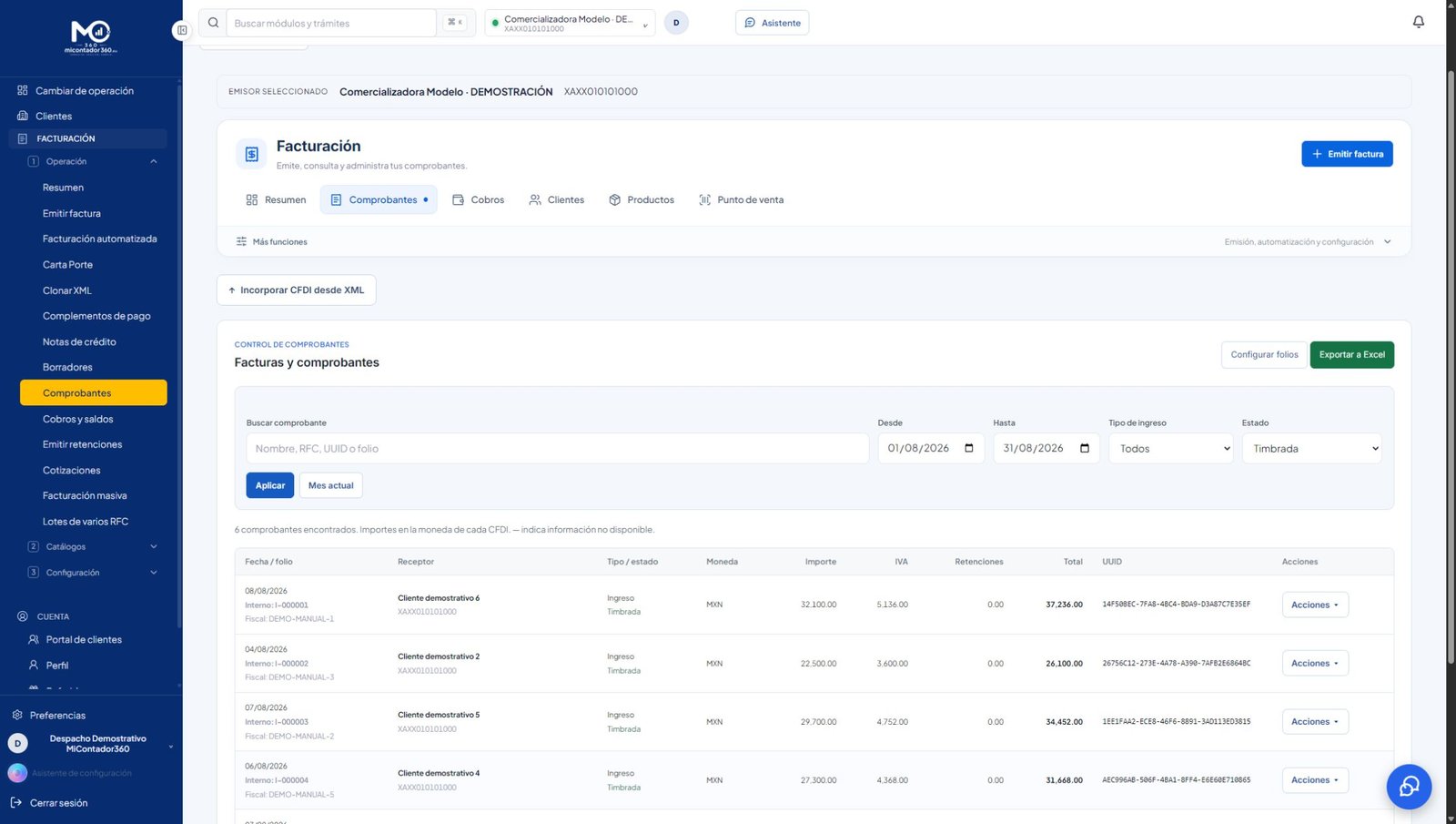Viewport: 1456px width, 824px height.
Task: Switch to the Cobros tab
Action: [x=479, y=199]
